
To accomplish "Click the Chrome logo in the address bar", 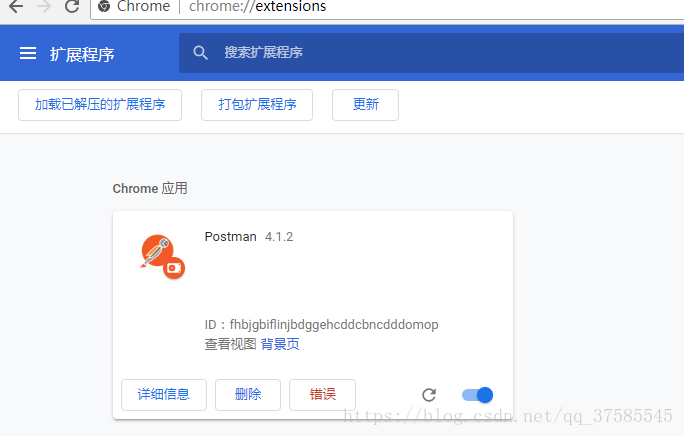I will [104, 6].
